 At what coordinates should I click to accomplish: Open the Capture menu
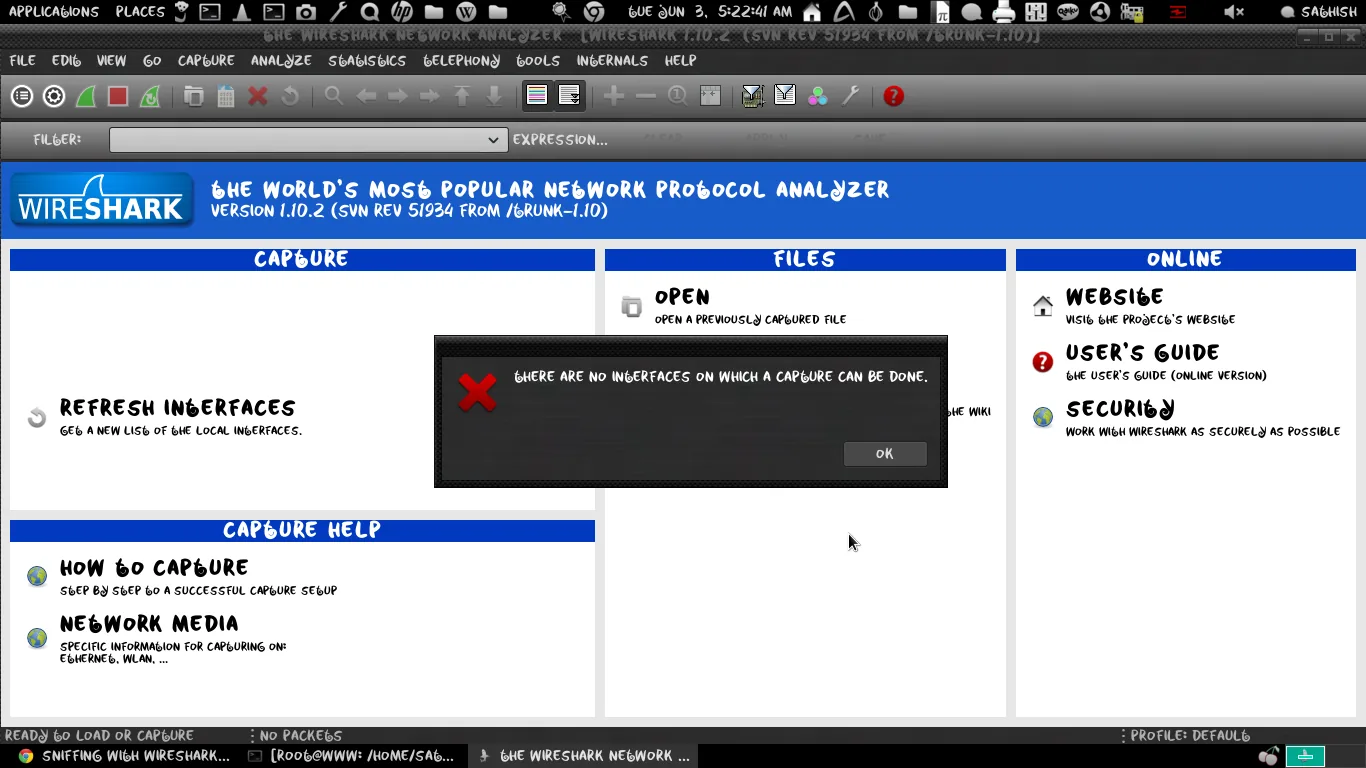(206, 61)
